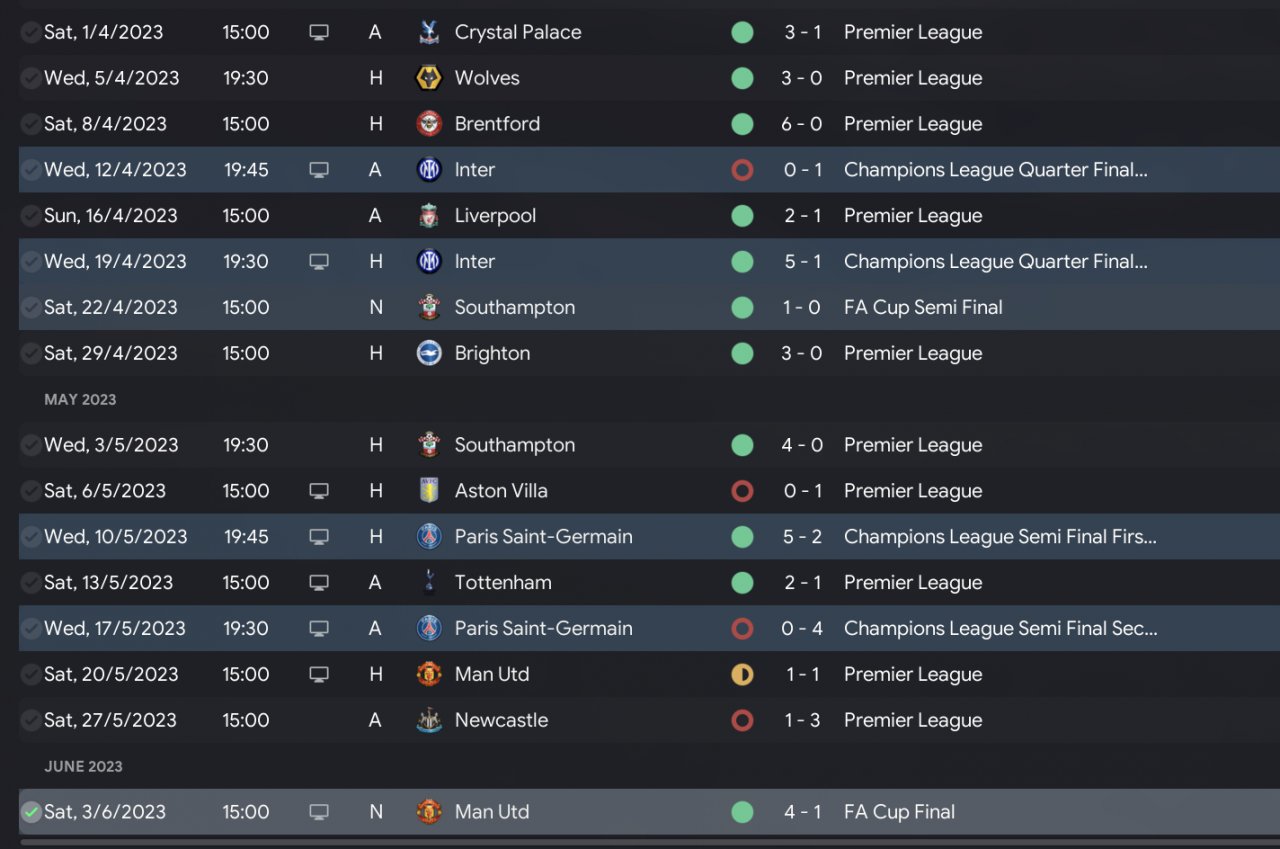Viewport: 1280px width, 849px height.
Task: Click the Brighton club badge
Action: (429, 353)
